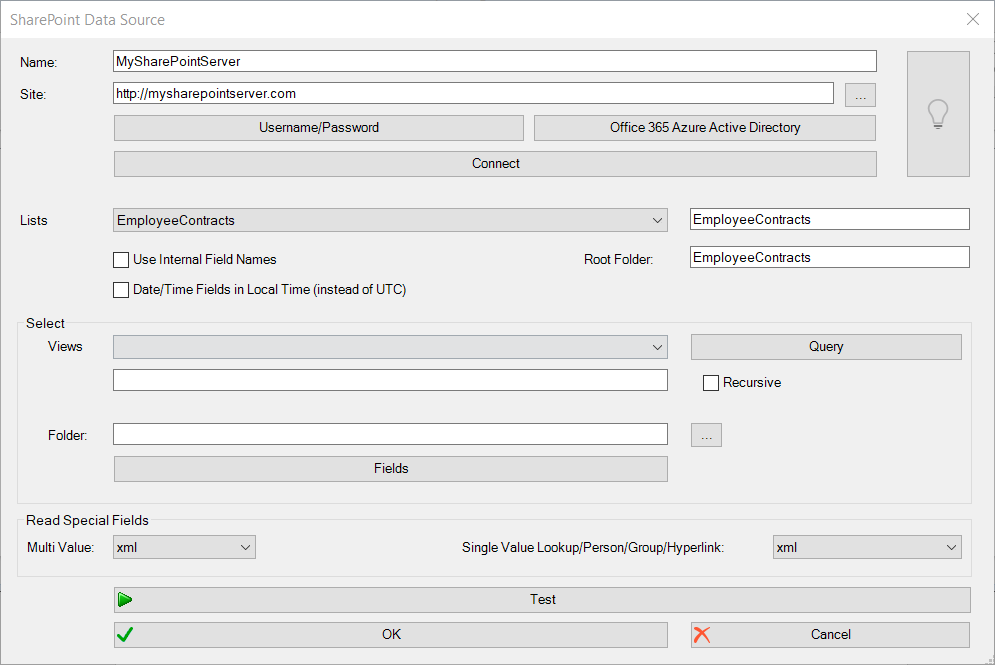This screenshot has height=665, width=995.
Task: Click the Root Folder input field
Action: 830,258
